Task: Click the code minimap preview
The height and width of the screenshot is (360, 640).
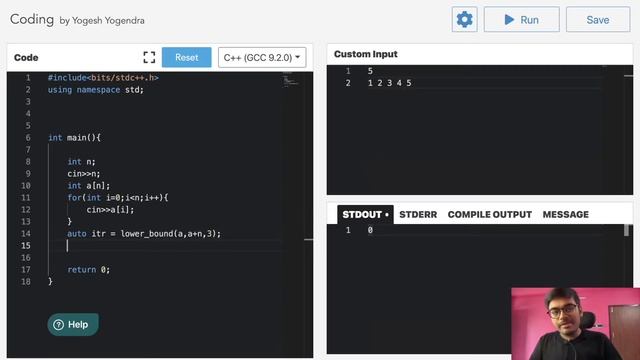Action: click(290, 79)
